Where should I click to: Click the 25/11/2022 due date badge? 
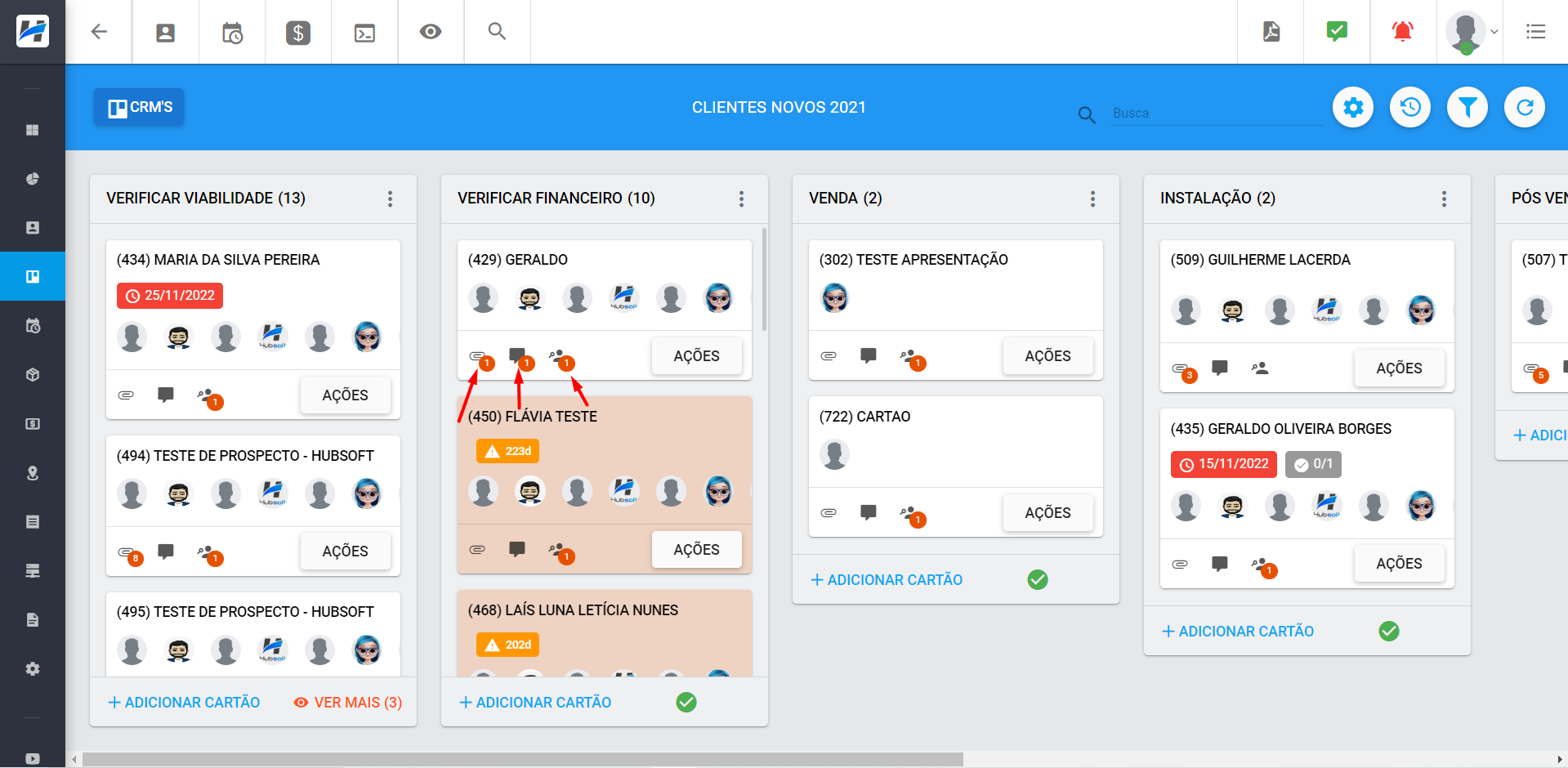click(x=170, y=296)
